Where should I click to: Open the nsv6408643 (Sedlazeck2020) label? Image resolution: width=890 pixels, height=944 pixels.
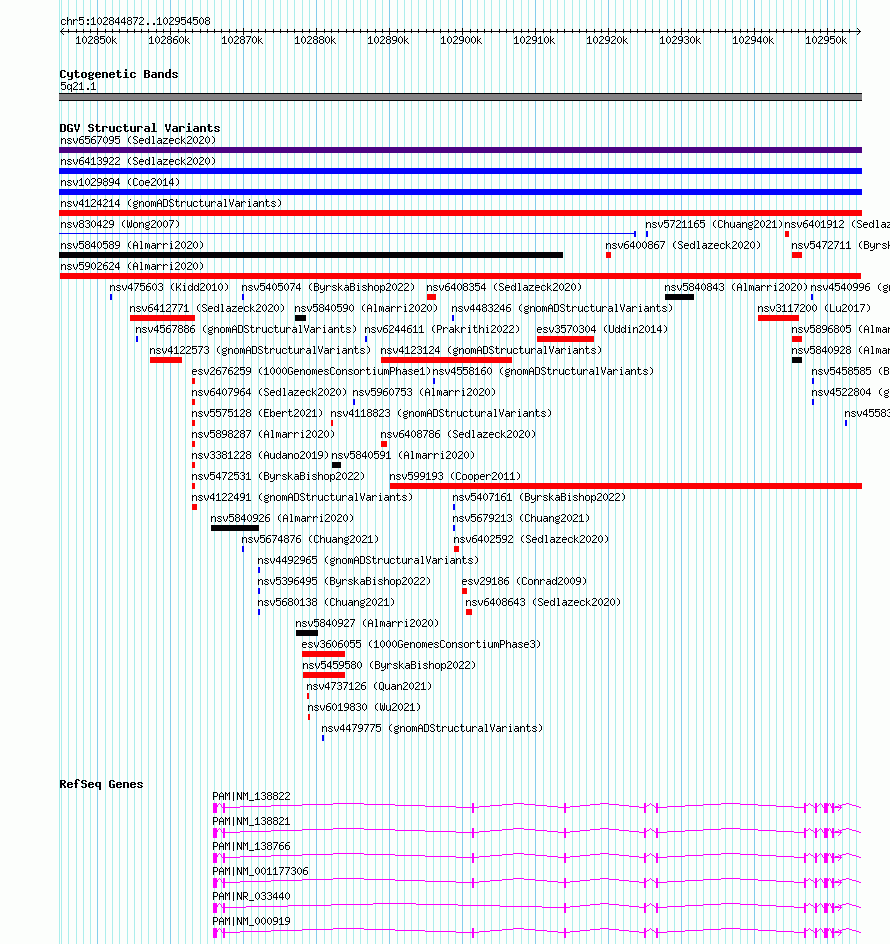543,602
